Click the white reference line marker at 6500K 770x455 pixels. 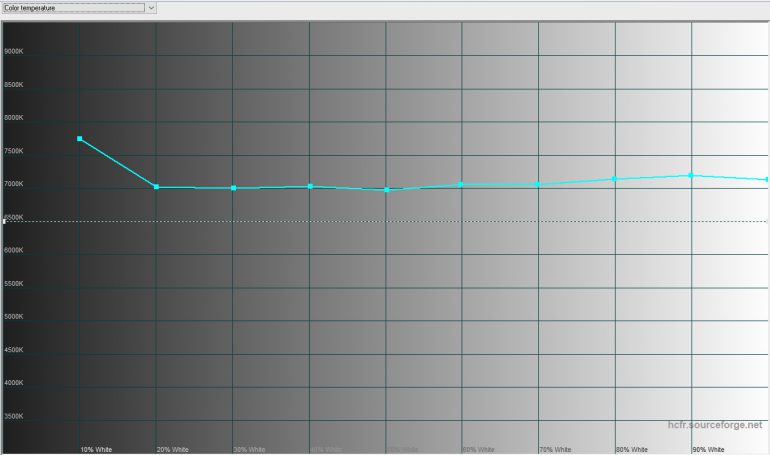click(x=4, y=221)
